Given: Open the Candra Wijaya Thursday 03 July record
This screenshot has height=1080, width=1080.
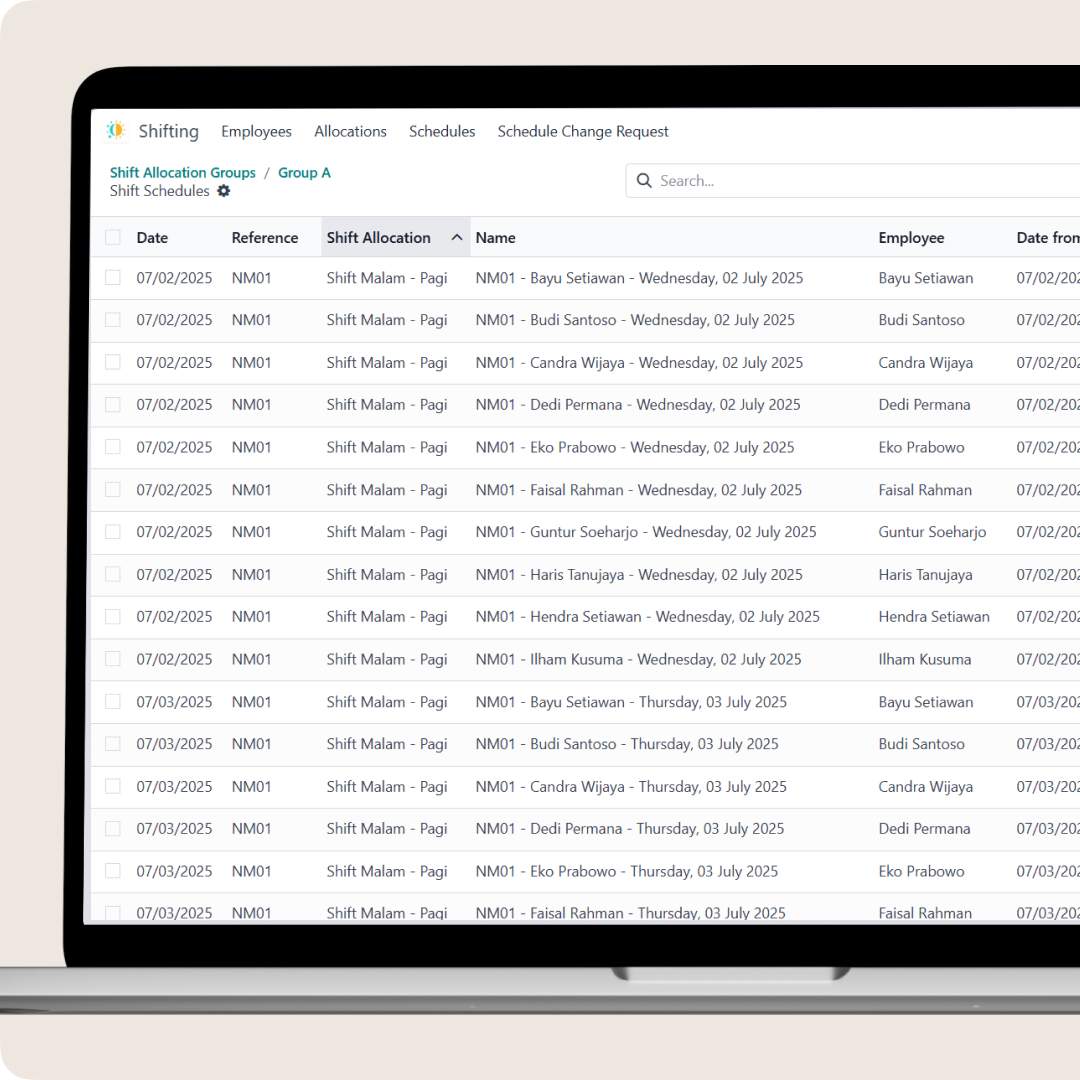Looking at the screenshot, I should tap(631, 787).
